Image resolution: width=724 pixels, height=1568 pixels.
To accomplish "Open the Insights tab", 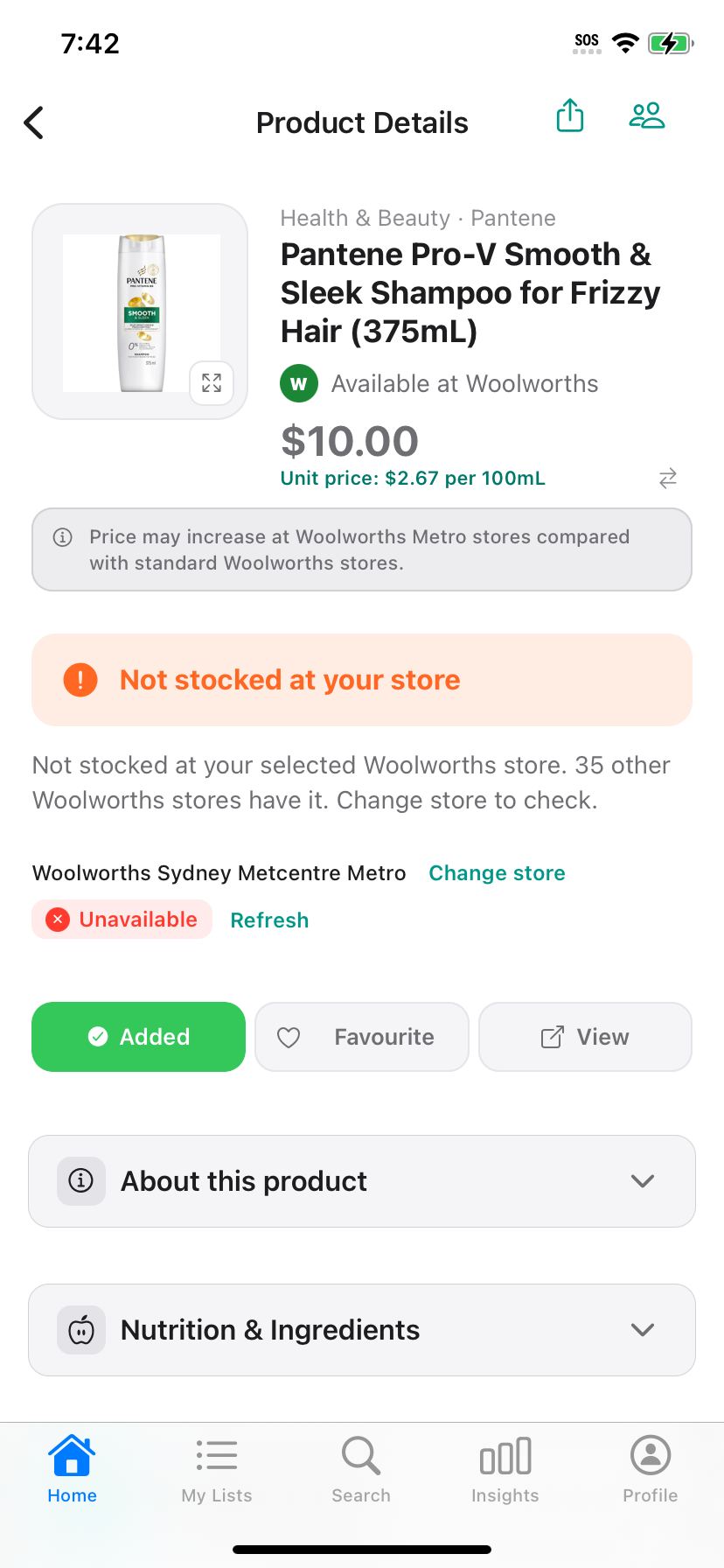I will tap(505, 1470).
